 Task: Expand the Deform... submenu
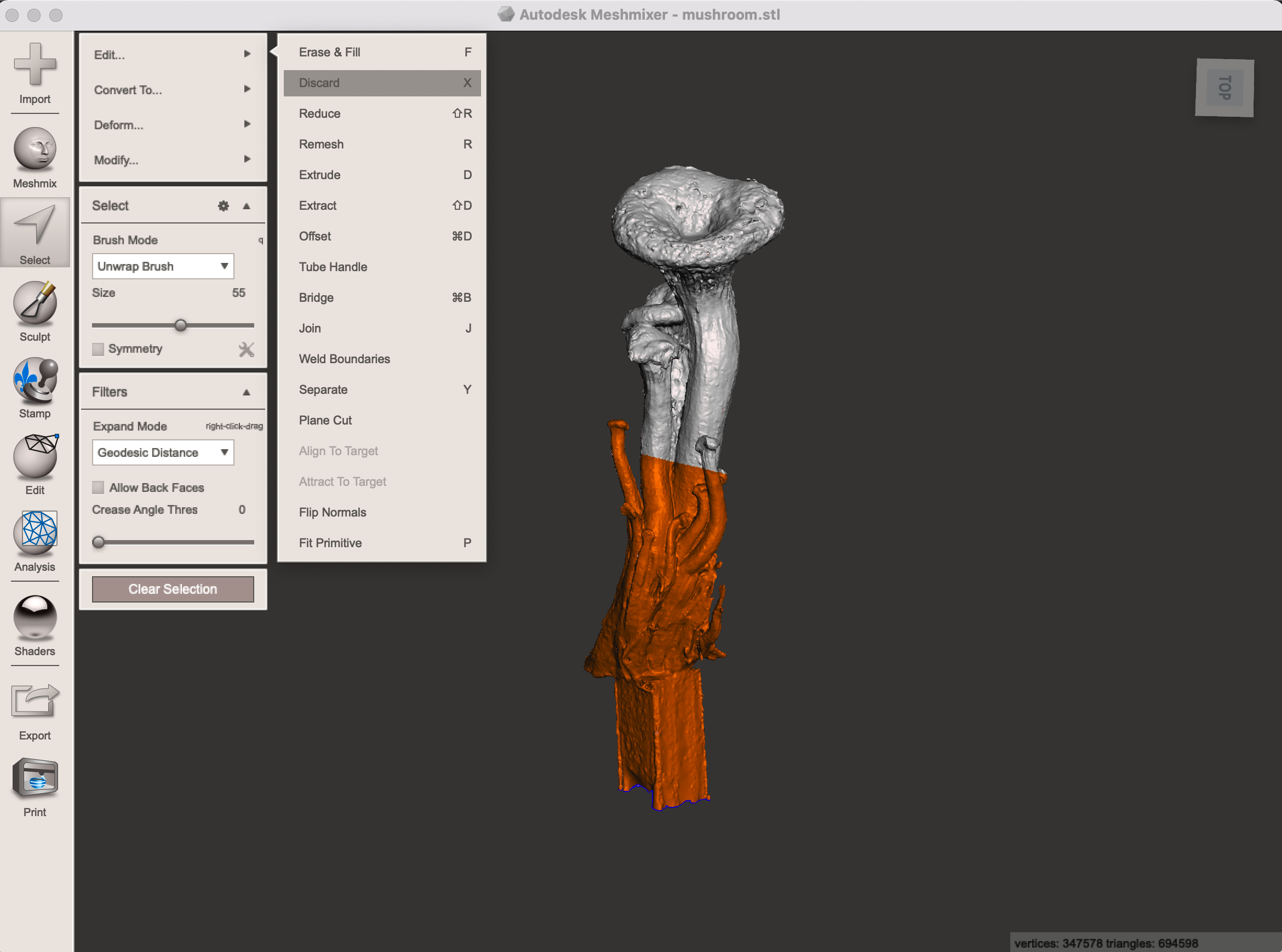[x=173, y=125]
